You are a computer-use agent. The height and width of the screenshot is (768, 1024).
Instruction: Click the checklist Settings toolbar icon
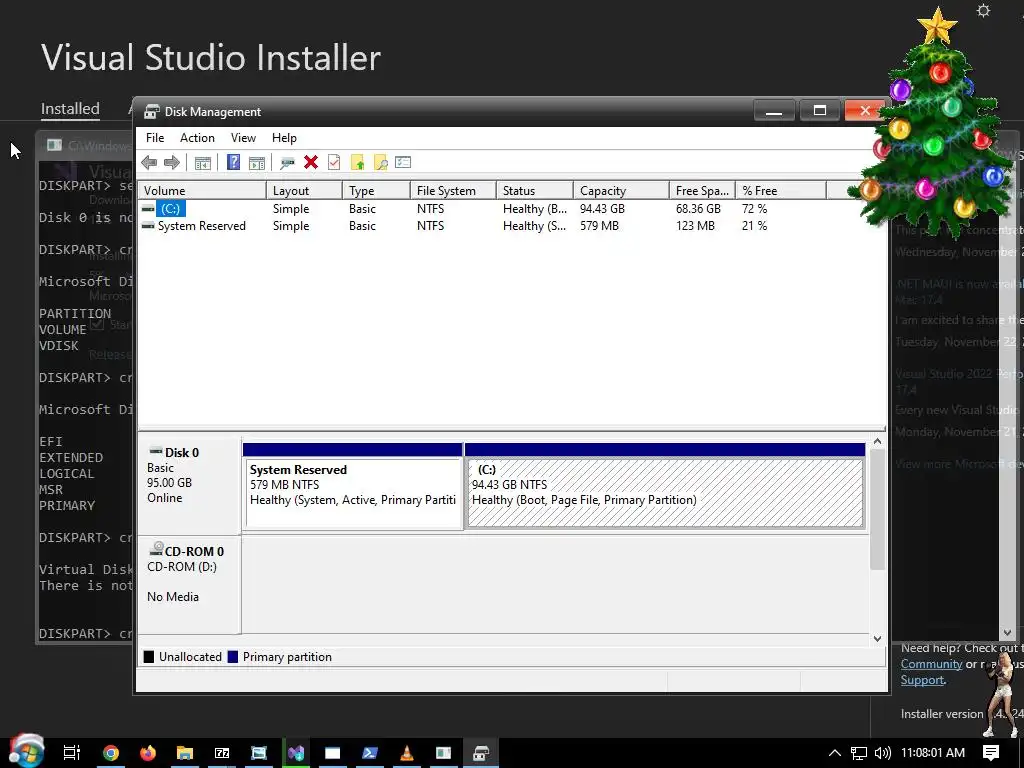(403, 162)
